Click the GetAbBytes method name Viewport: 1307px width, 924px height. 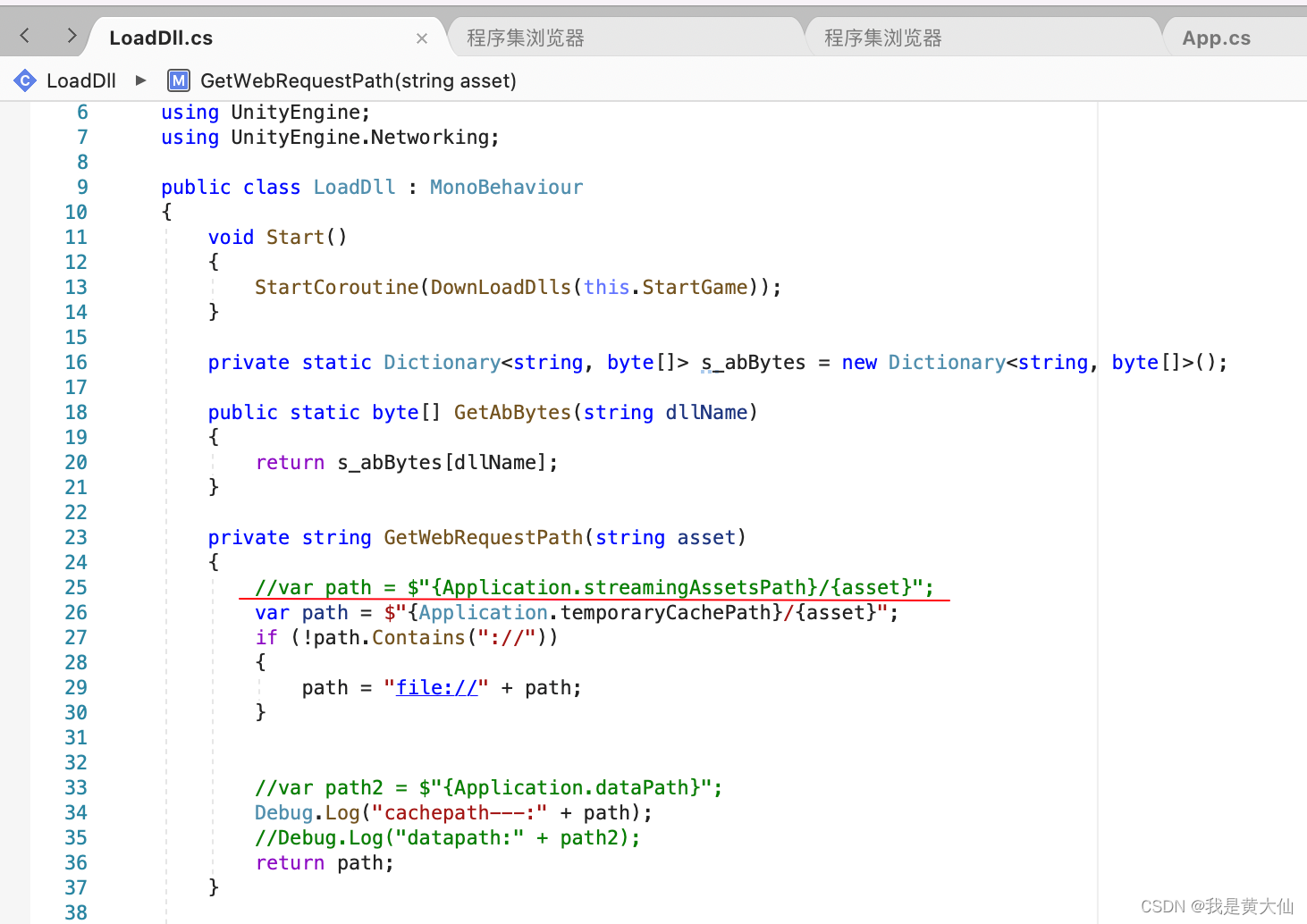pos(512,412)
